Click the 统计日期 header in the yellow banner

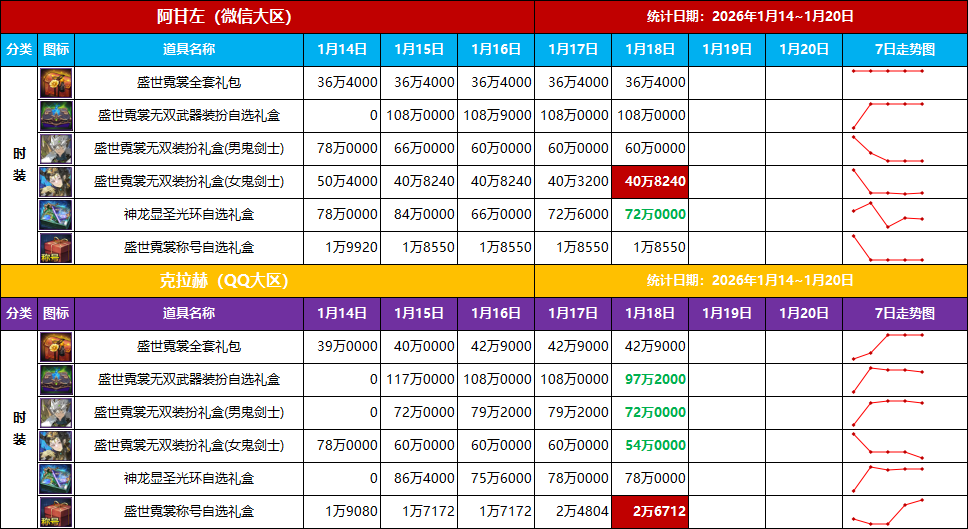pos(751,281)
